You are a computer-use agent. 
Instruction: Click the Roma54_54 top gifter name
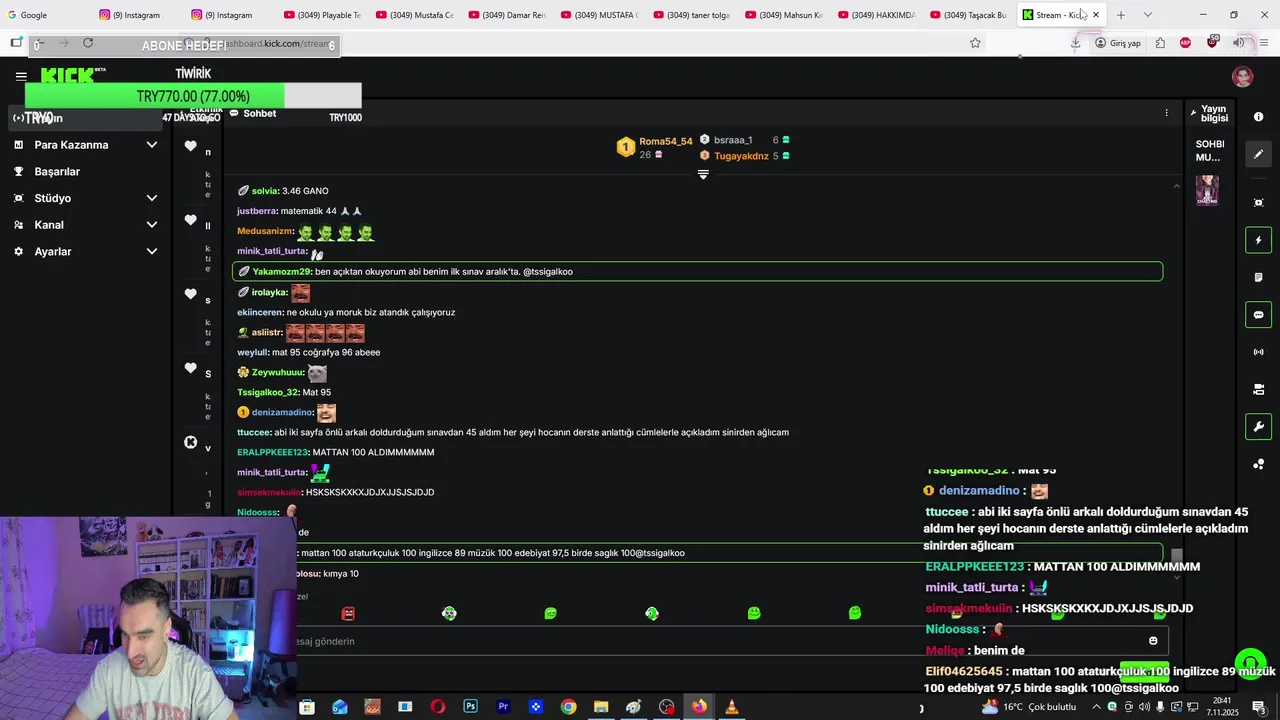click(x=666, y=141)
